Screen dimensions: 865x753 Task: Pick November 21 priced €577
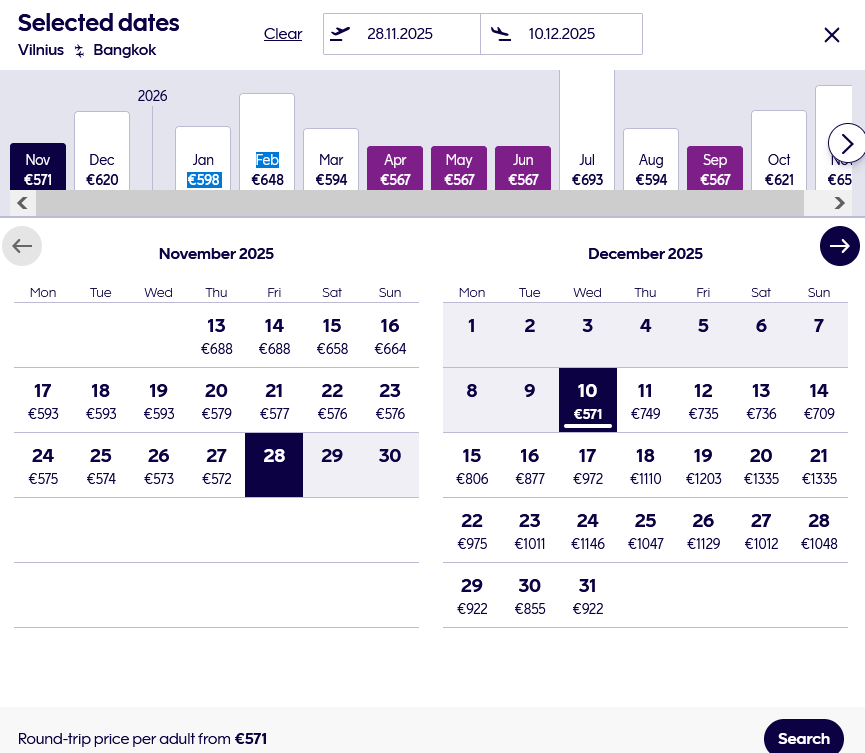[x=274, y=400]
